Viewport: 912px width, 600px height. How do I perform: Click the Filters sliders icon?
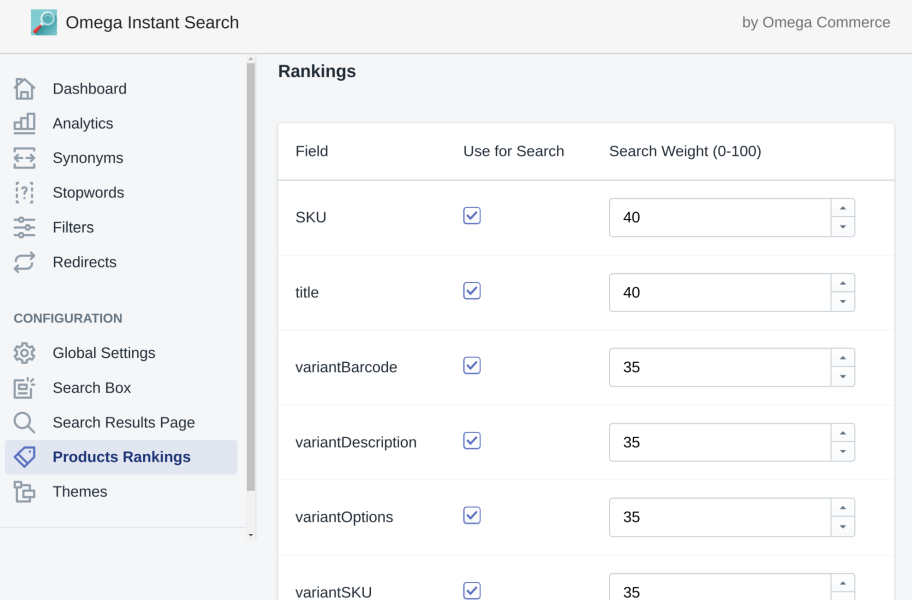coord(24,227)
